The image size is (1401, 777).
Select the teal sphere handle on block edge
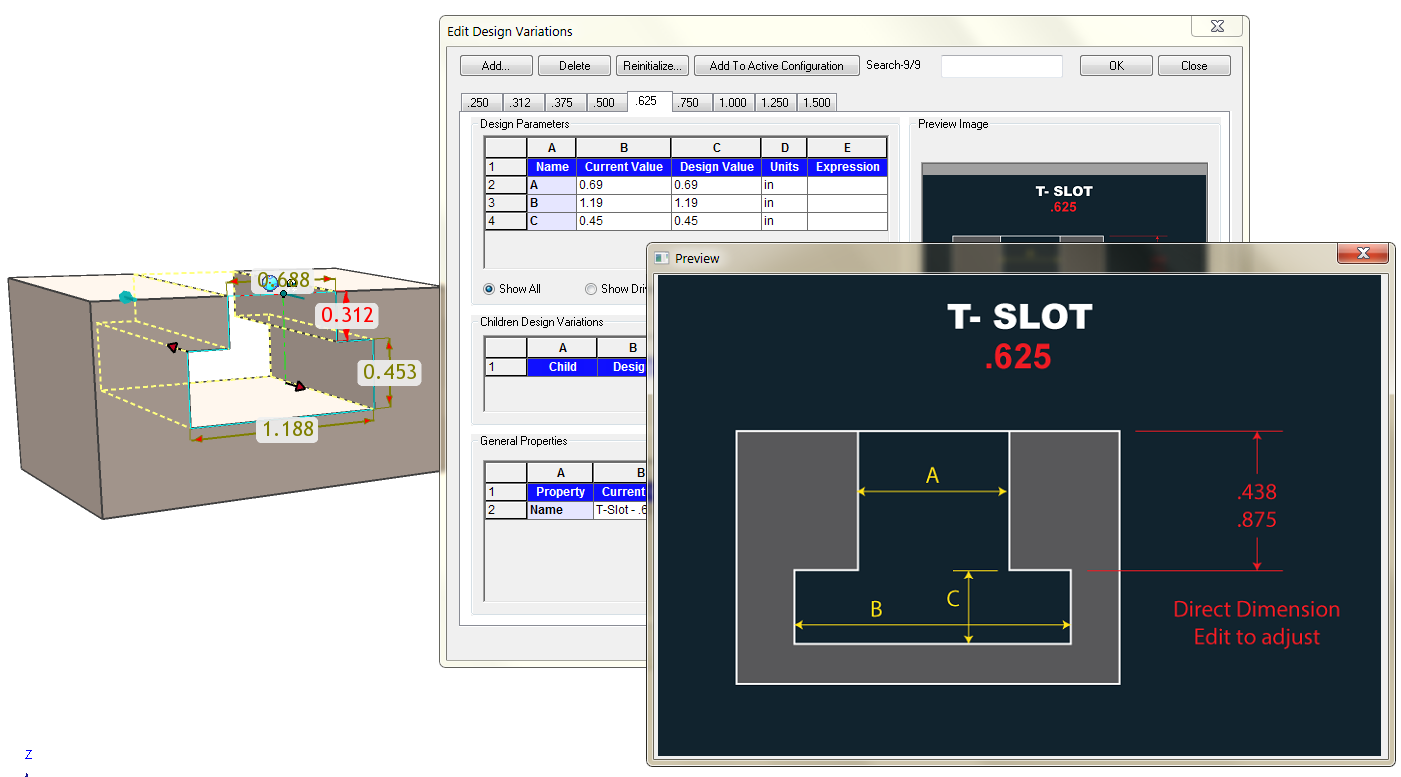(x=125, y=297)
